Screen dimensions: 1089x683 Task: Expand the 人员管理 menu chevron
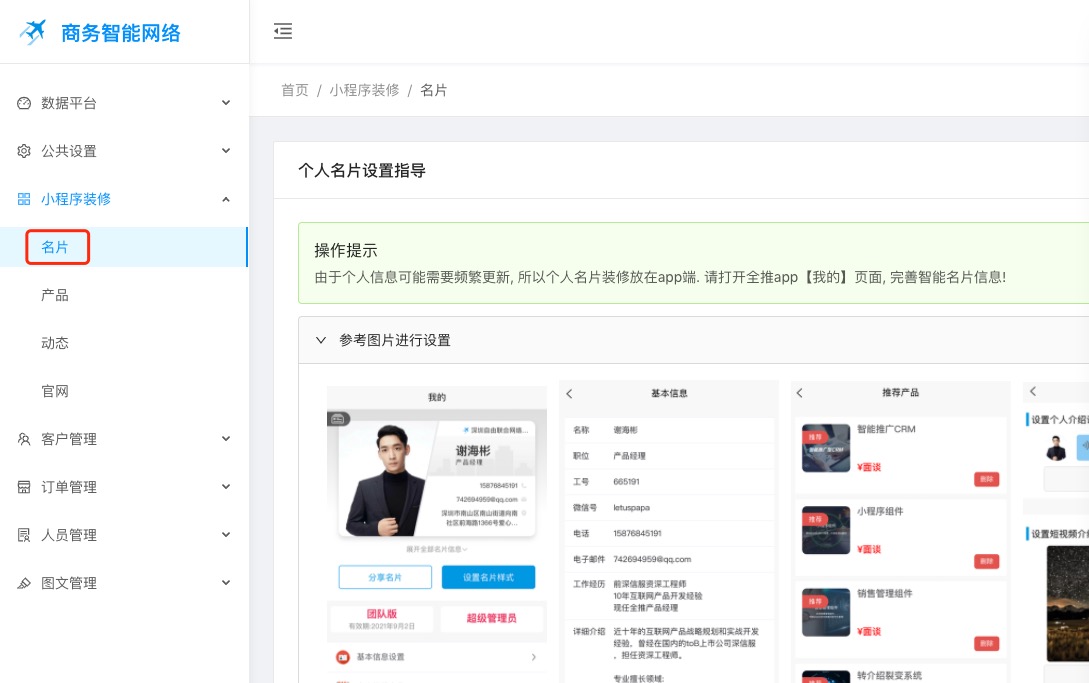[226, 535]
